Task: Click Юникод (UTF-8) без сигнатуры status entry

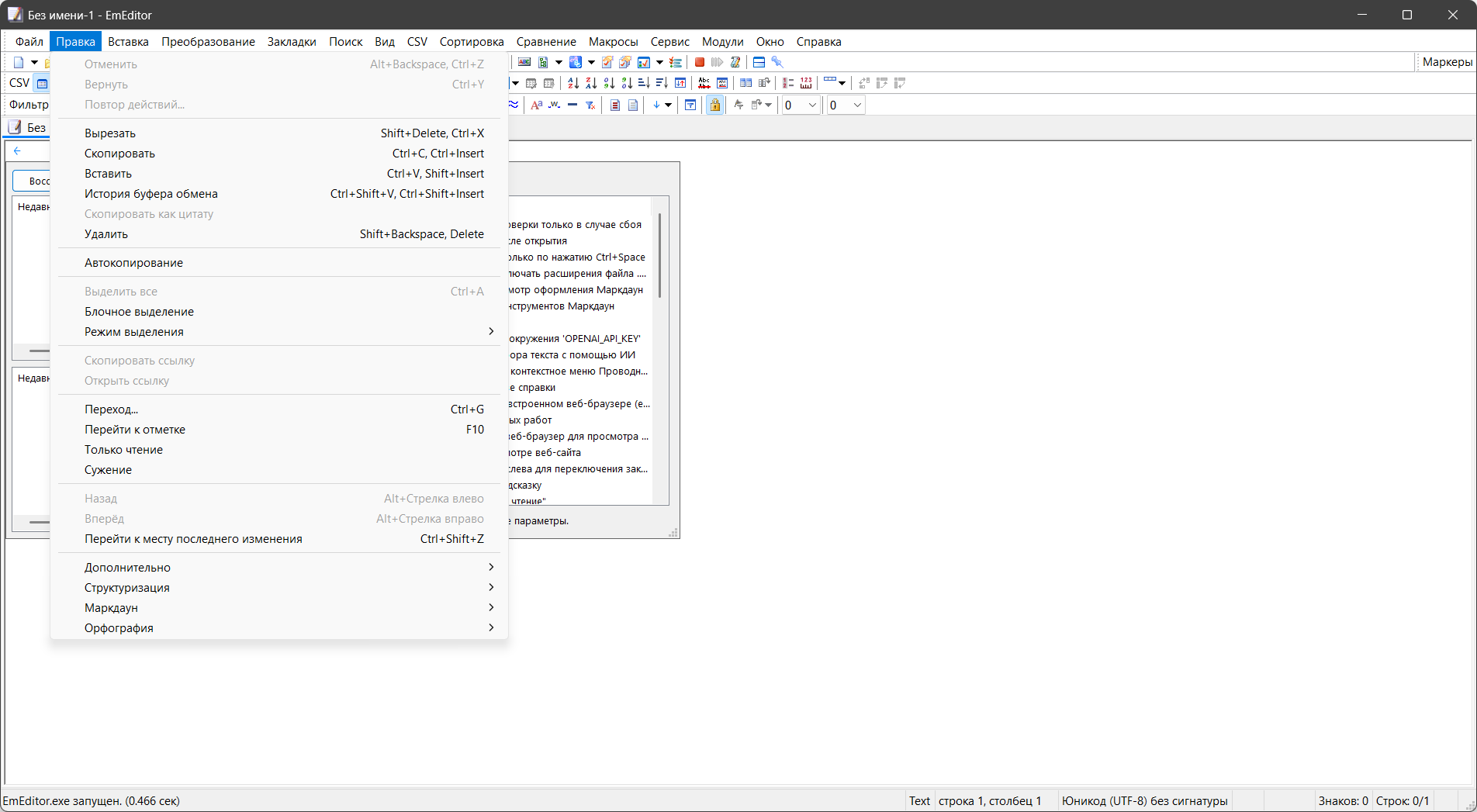Action: tap(1144, 801)
